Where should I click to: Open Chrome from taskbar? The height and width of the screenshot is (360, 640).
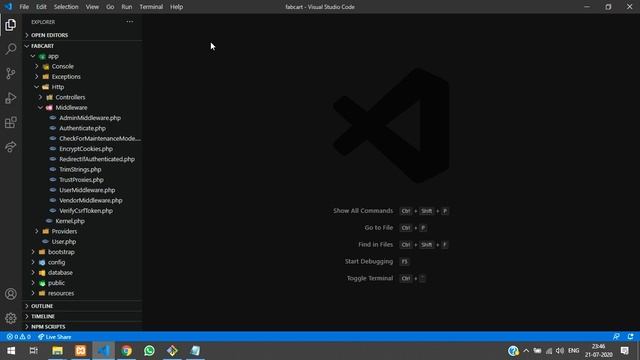tap(126, 351)
